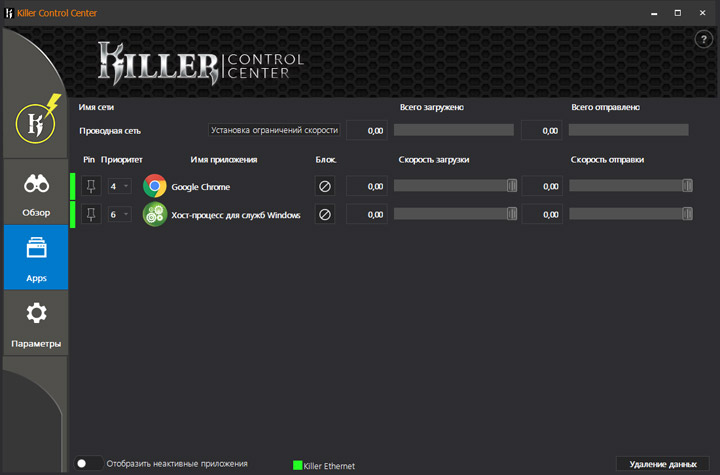Click total uploaded value for Проводная сеть
Image resolution: width=720 pixels, height=475 pixels.
coord(542,130)
